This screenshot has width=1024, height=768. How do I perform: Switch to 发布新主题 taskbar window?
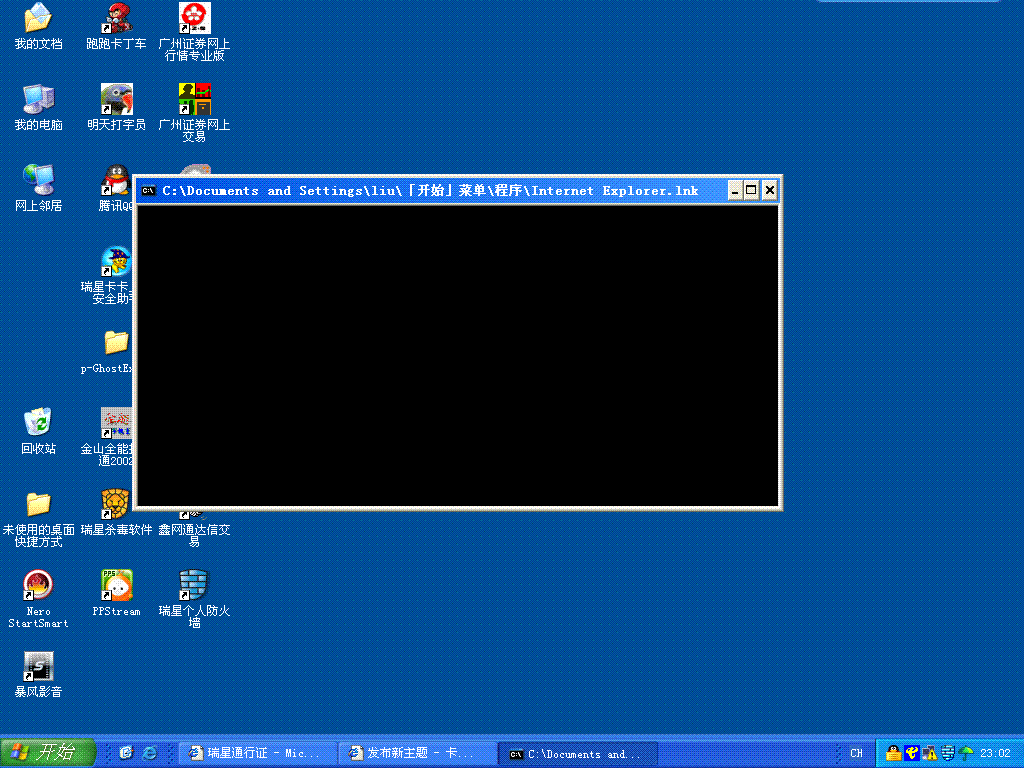[417, 754]
